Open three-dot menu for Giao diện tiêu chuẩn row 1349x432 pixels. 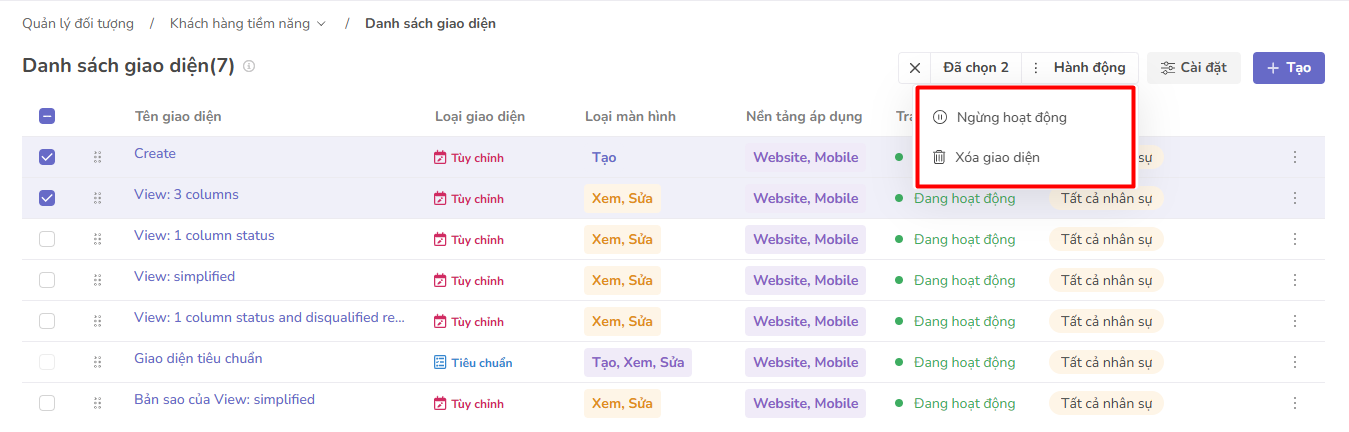click(1294, 362)
